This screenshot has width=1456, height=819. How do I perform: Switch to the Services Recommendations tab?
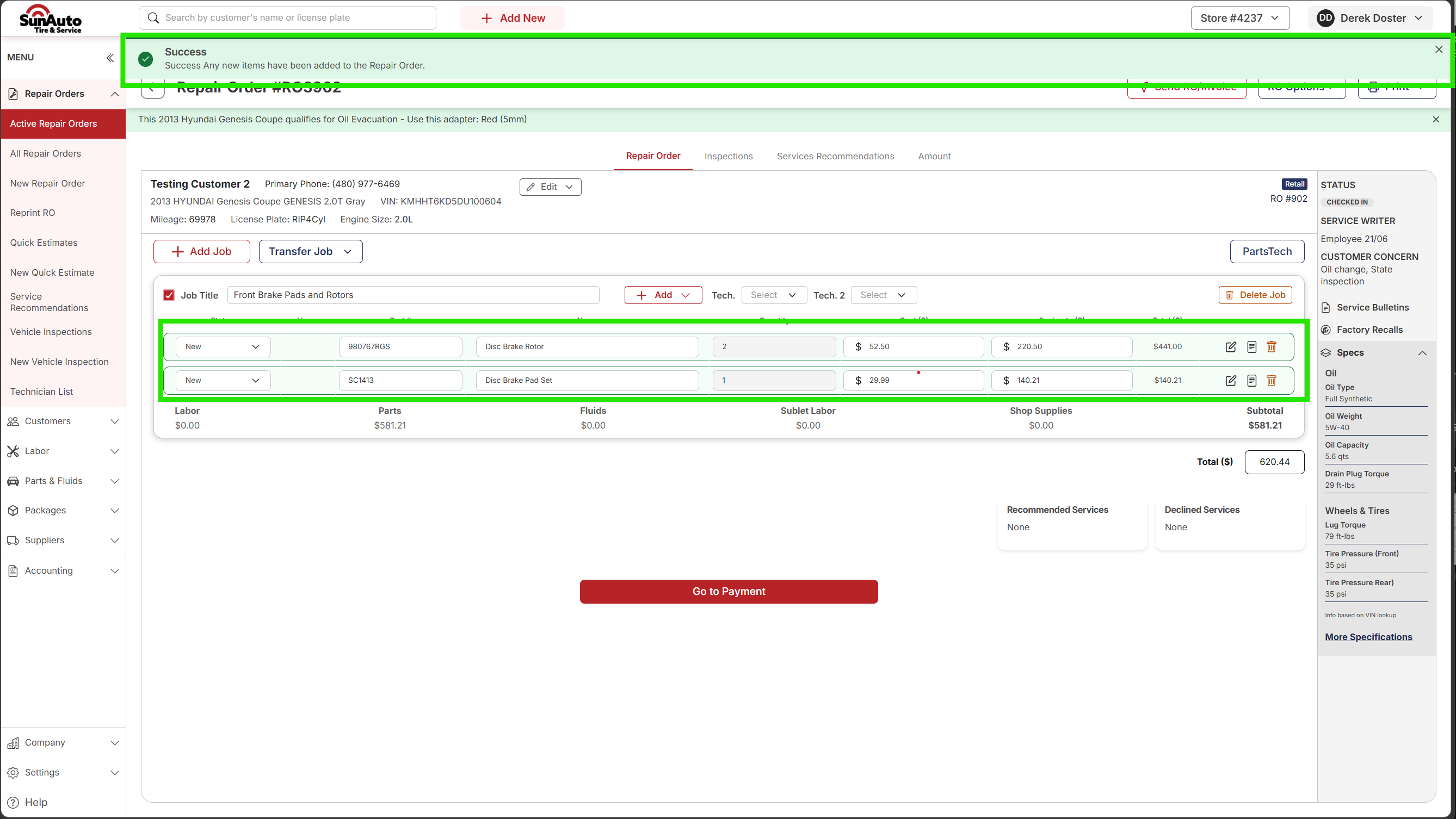tap(835, 157)
